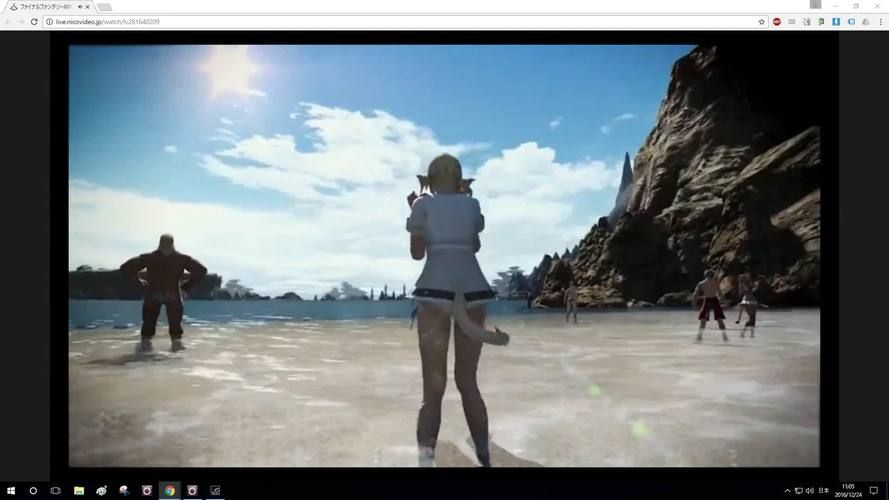Open the red Adblock extension icon
The width and height of the screenshot is (889, 500).
coord(777,22)
